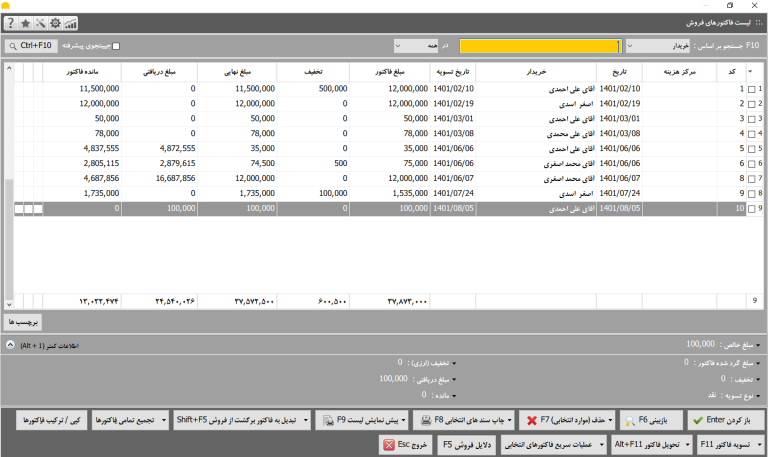Click the printer icon for F8 printing
The width and height of the screenshot is (768, 457).
click(x=426, y=420)
